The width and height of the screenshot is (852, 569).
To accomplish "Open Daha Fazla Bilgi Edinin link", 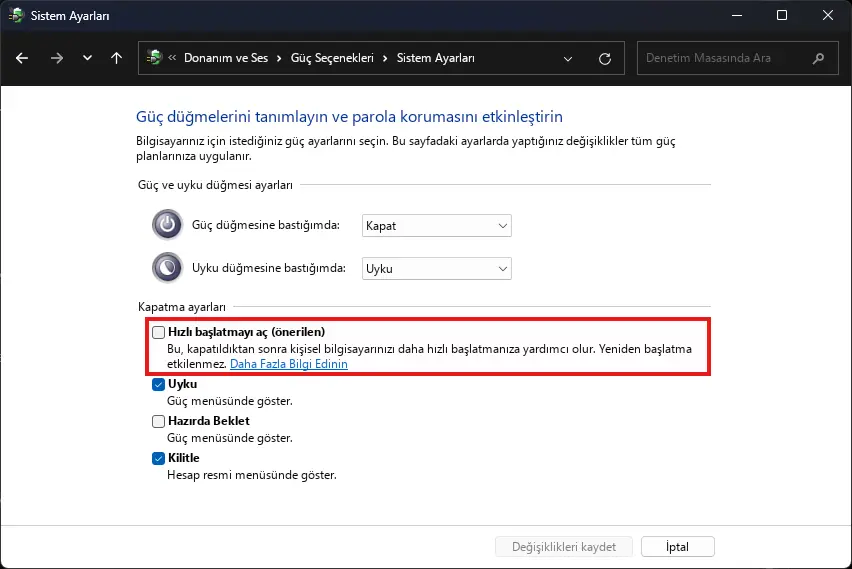I will (x=289, y=364).
